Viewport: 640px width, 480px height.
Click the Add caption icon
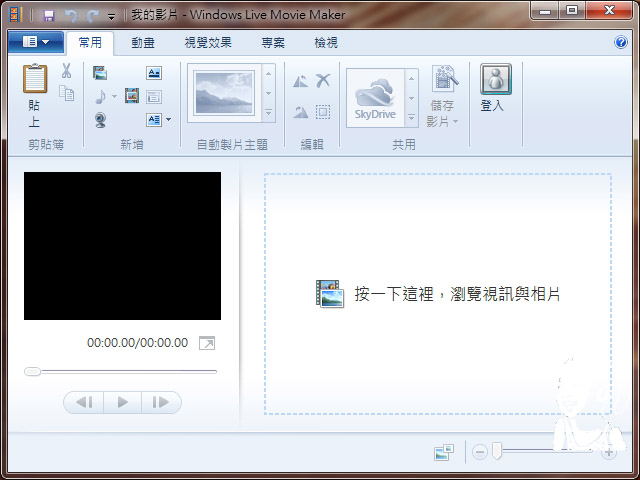click(x=154, y=97)
